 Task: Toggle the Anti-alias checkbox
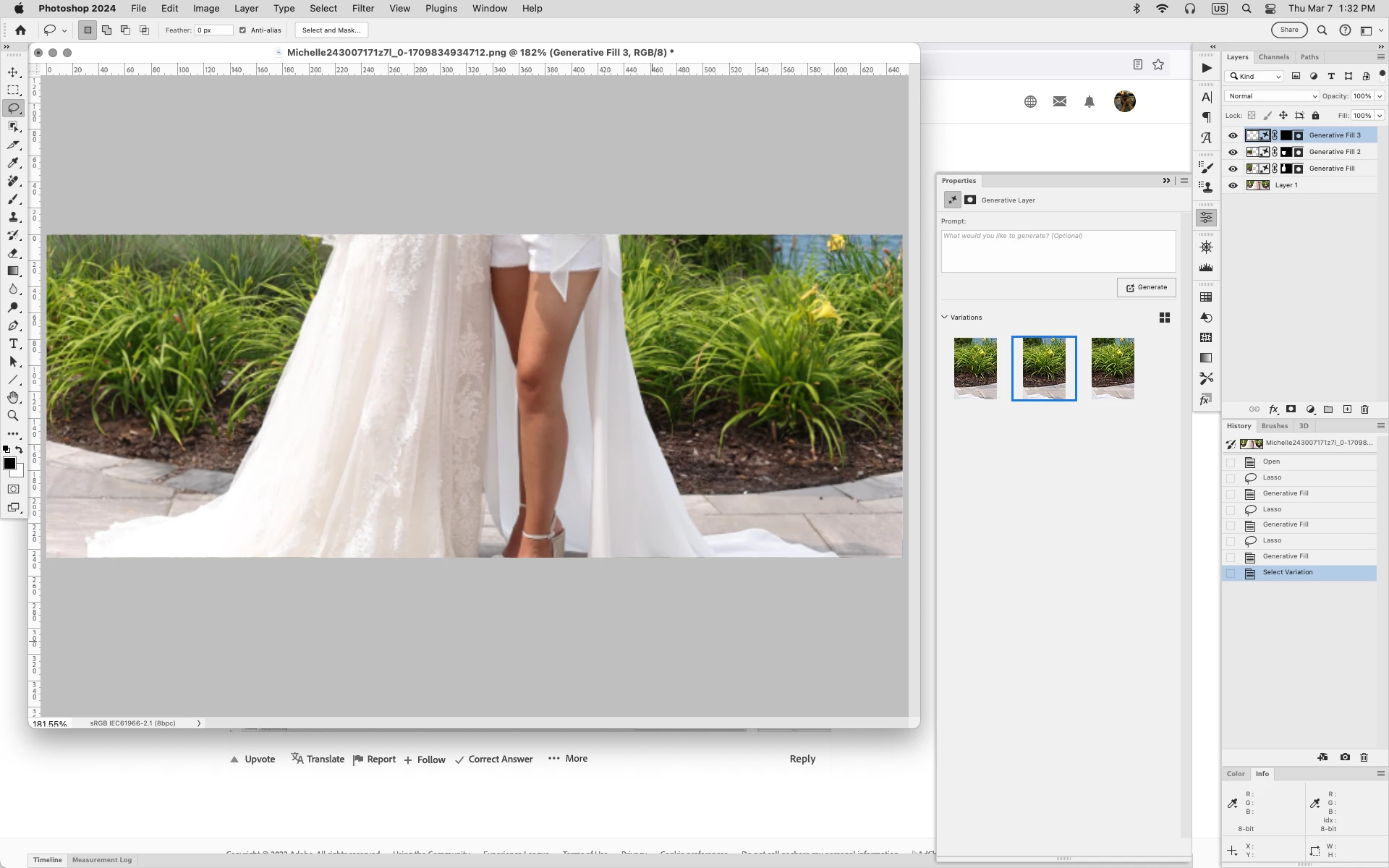point(242,30)
